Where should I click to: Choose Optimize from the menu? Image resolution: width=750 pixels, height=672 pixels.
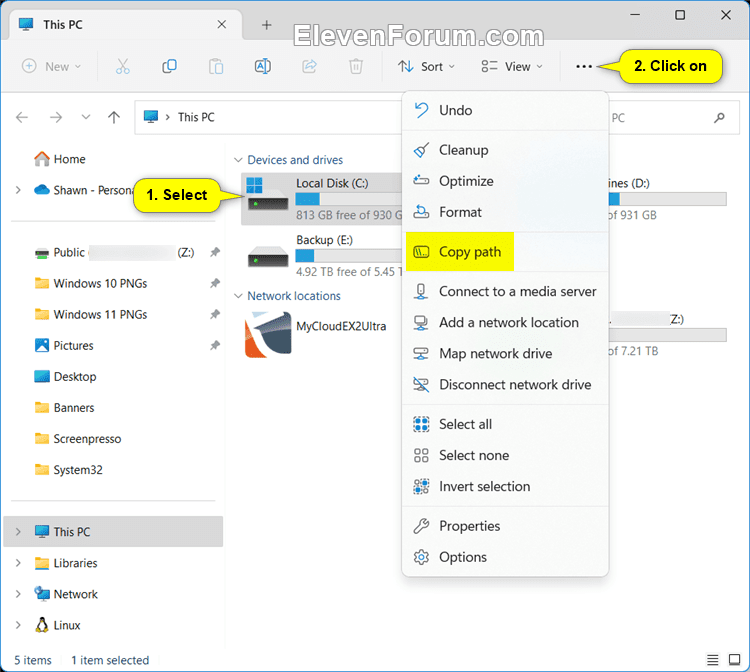[x=505, y=181]
